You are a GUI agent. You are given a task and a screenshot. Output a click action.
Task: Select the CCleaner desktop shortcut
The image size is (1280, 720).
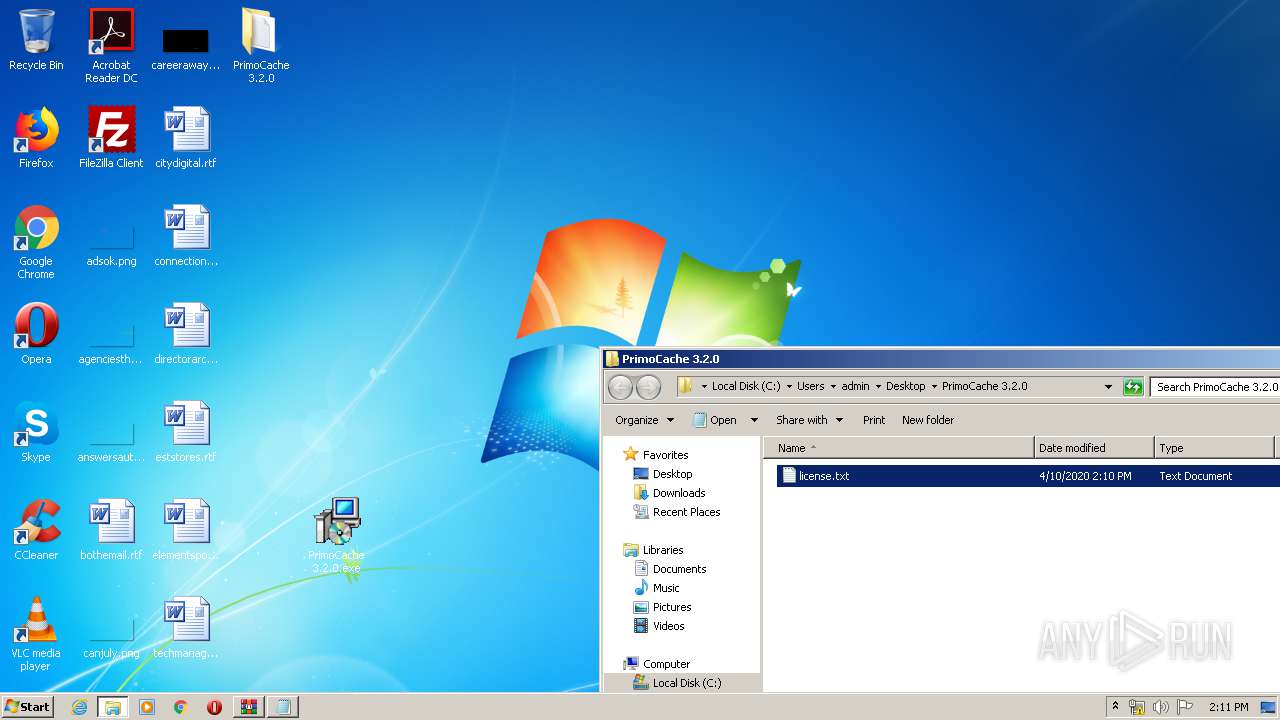36,530
